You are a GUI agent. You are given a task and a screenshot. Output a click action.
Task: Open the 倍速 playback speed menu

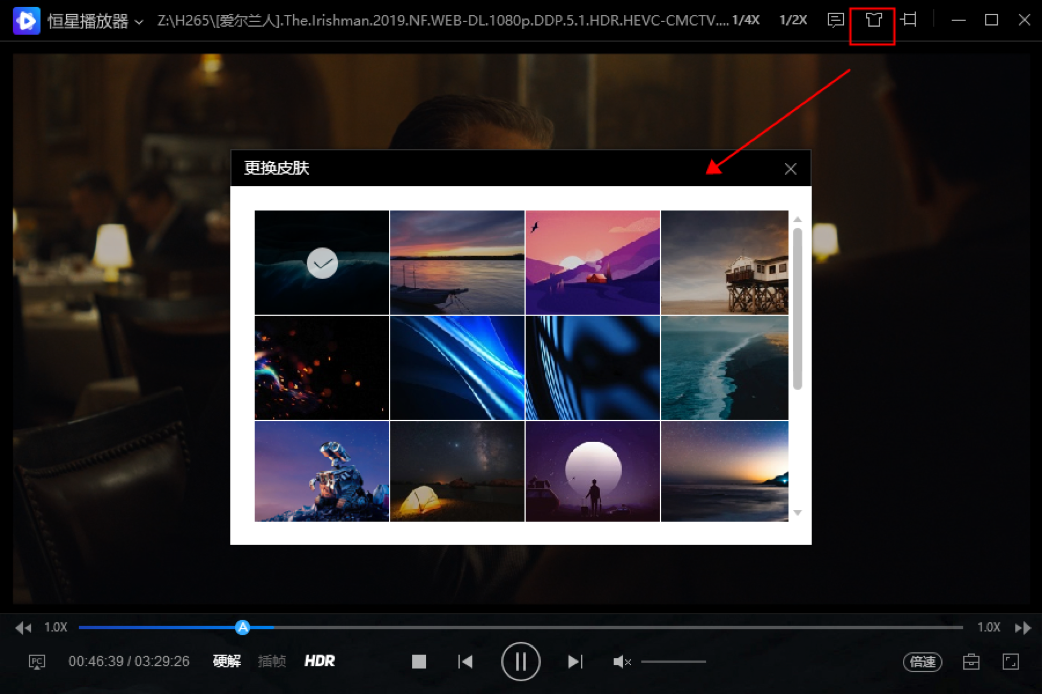click(x=922, y=661)
